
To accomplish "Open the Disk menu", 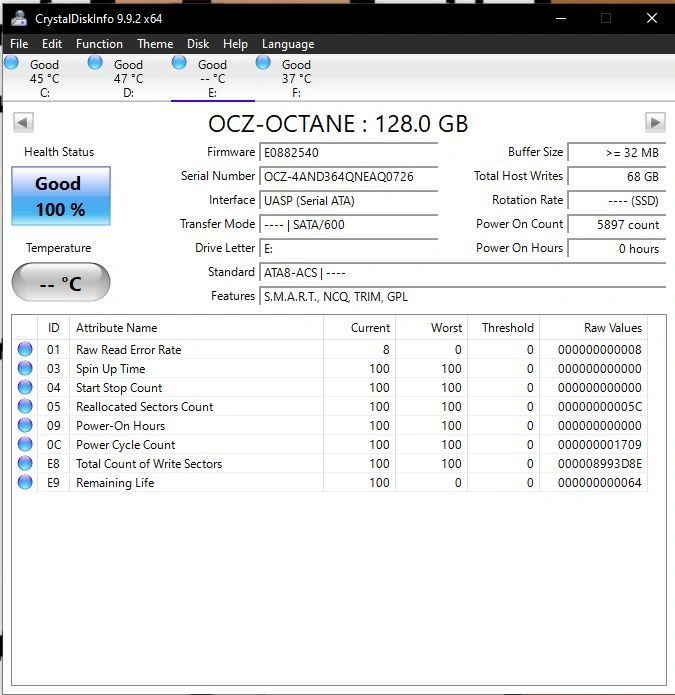I will click(x=198, y=44).
